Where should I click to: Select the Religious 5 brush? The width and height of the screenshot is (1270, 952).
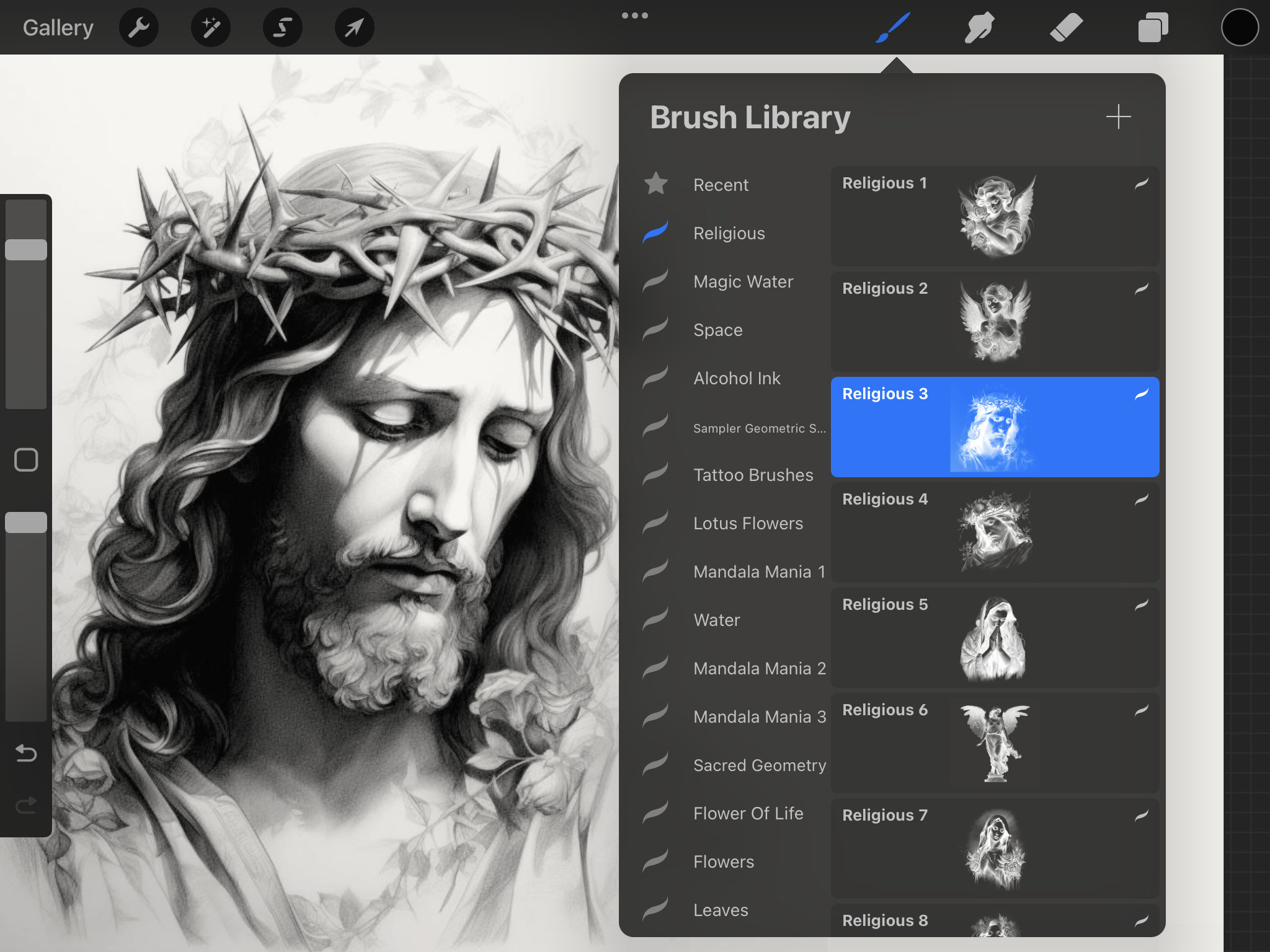(x=995, y=637)
